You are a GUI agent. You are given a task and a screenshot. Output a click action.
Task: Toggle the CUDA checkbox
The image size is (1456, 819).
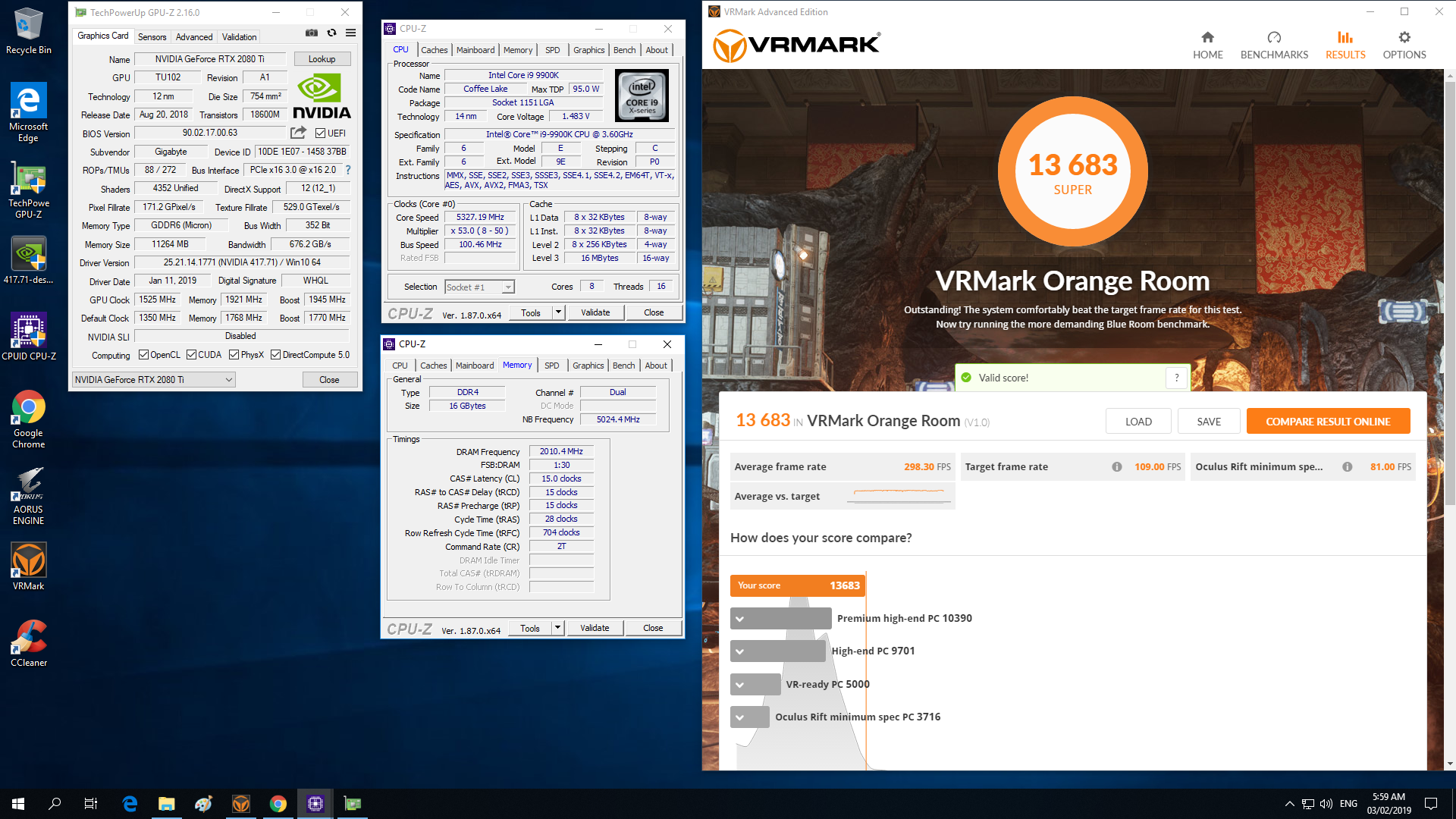click(191, 355)
